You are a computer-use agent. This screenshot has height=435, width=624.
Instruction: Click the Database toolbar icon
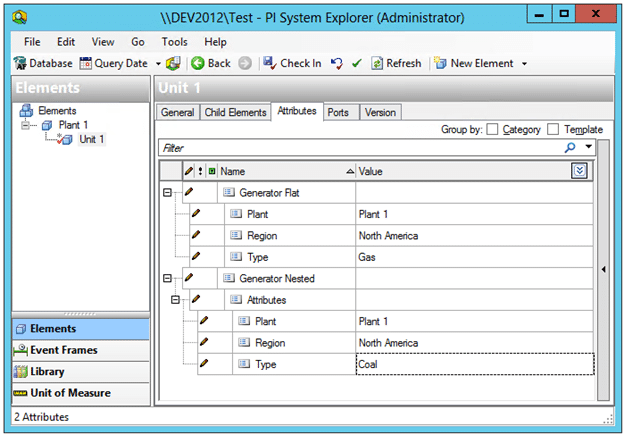click(20, 63)
